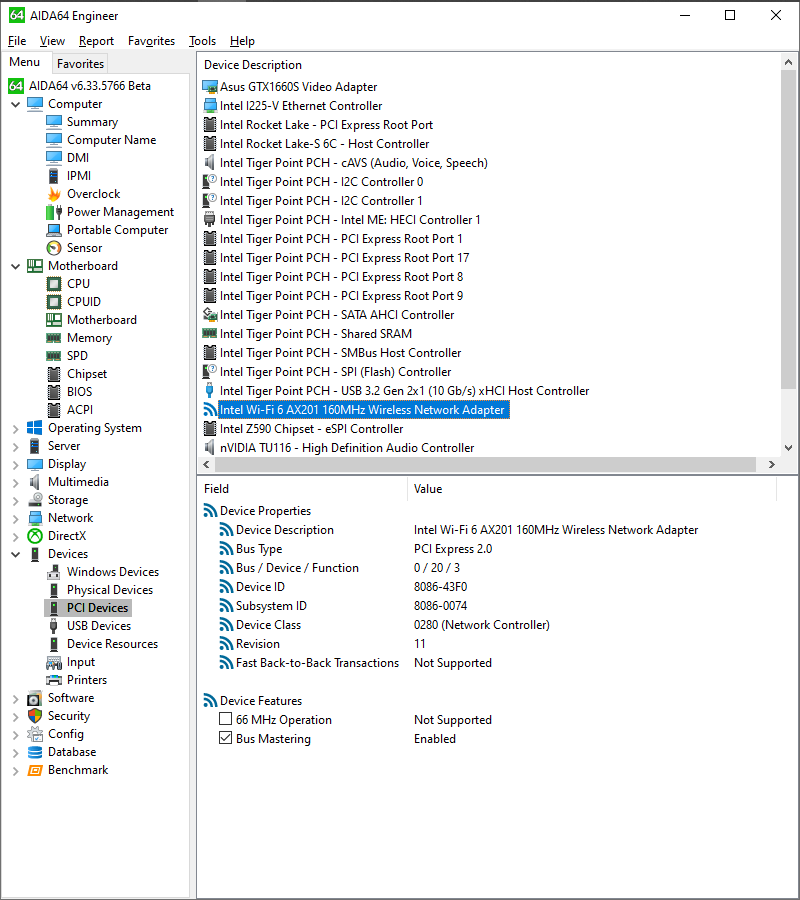The height and width of the screenshot is (900, 800).
Task: Collapse the Devices branch
Action: click(13, 553)
